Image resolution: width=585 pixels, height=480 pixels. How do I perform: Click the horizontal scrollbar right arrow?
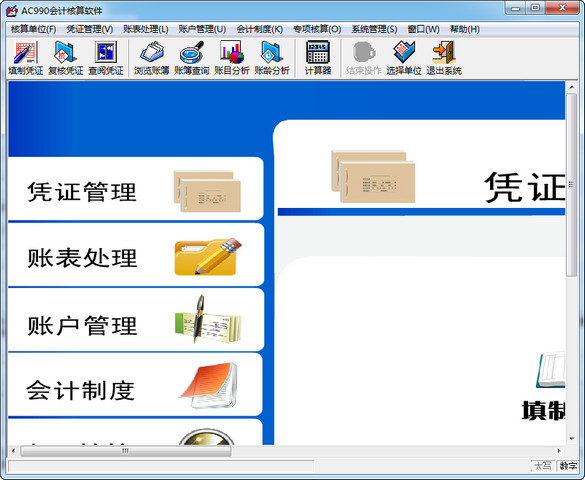pos(559,451)
